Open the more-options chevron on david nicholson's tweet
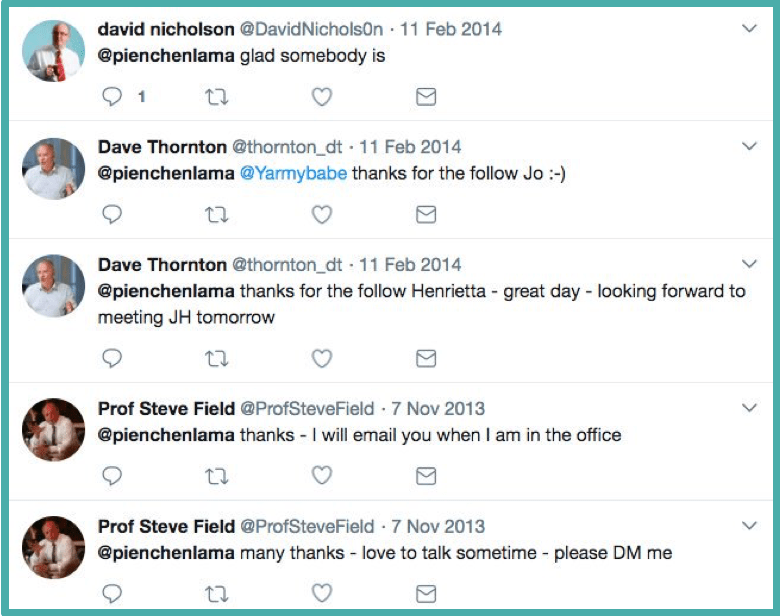Screen dimensions: 780x616 point(750,29)
